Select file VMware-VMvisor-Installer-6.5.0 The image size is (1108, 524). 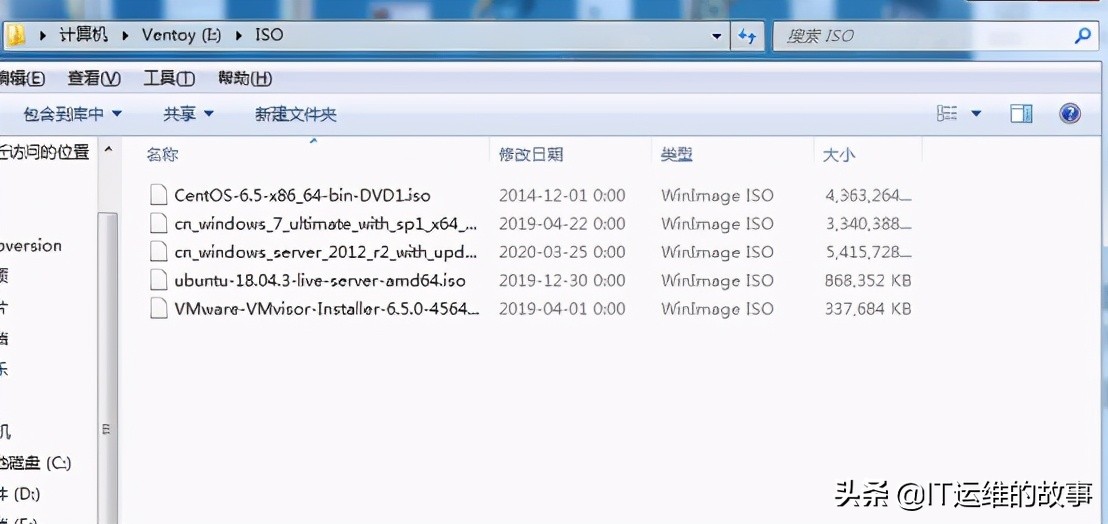tap(326, 309)
